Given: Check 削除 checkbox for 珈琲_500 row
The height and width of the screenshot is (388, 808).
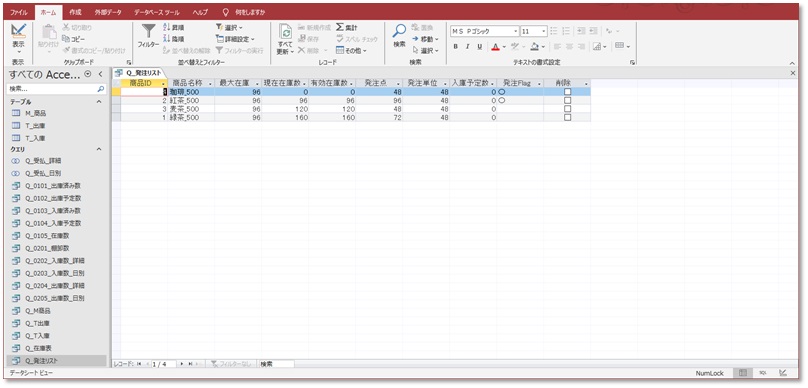Looking at the screenshot, I should [x=567, y=92].
